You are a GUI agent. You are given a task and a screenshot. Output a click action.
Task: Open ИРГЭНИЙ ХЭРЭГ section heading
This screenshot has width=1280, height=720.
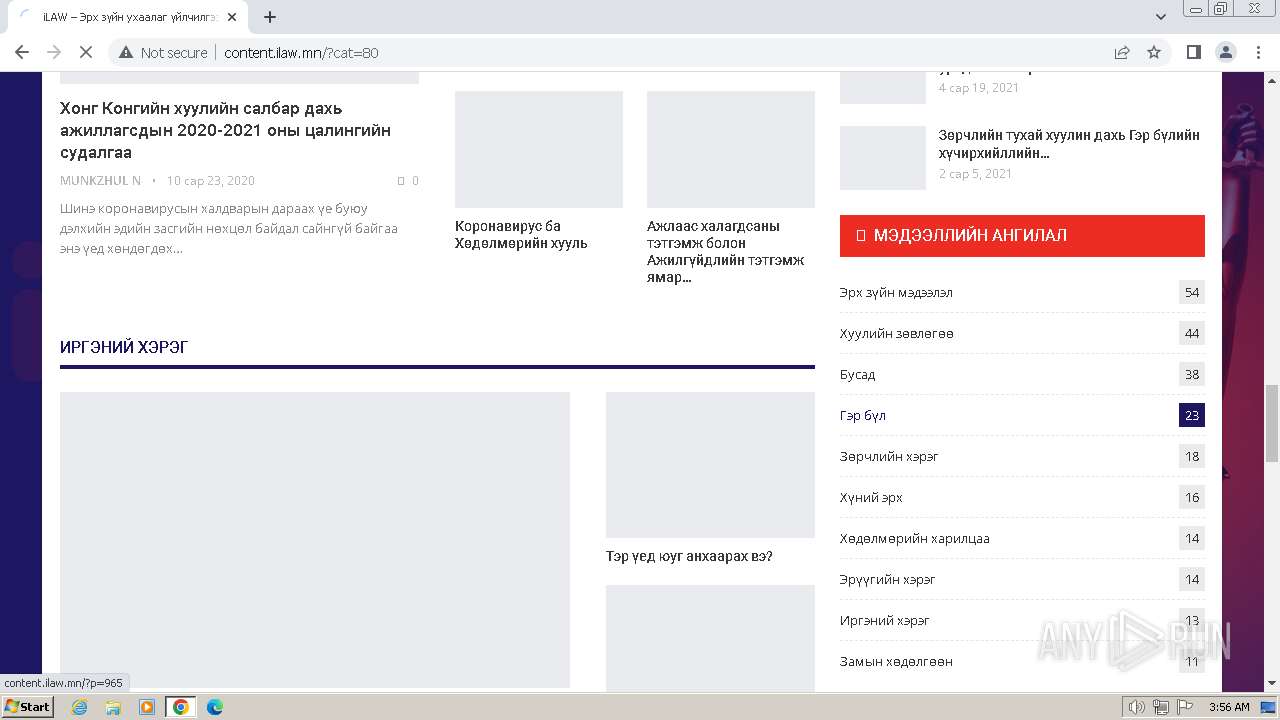click(x=124, y=347)
